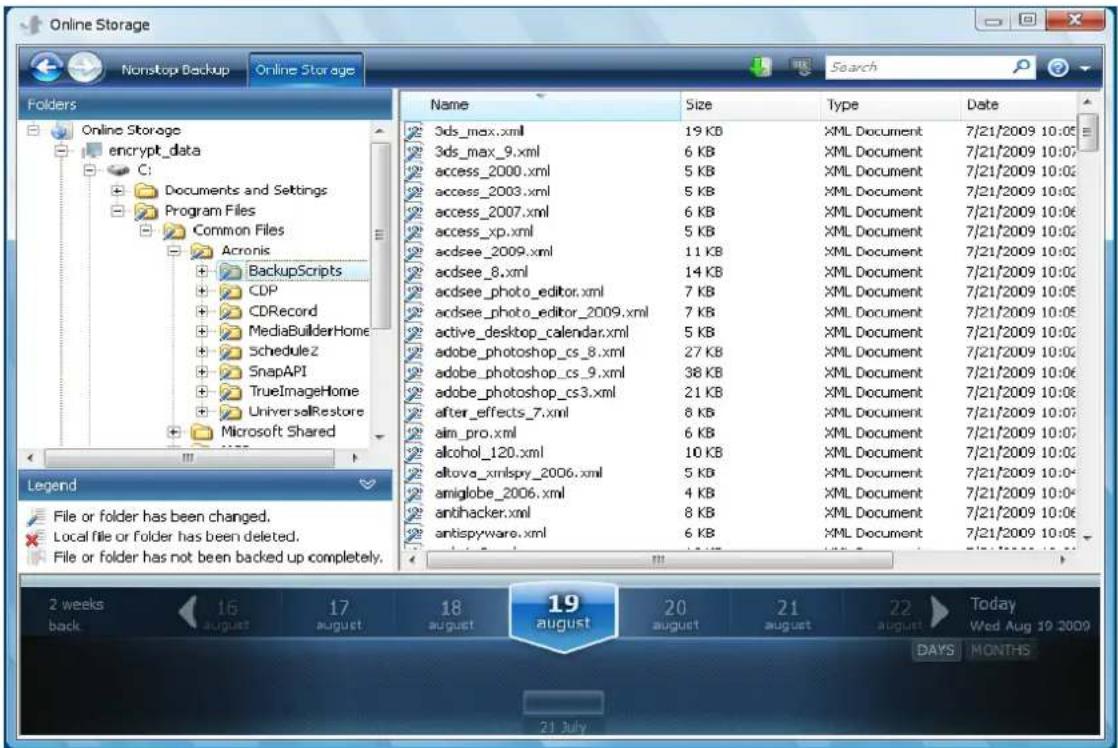
Task: Move timeline back with left arrow
Action: click(188, 612)
